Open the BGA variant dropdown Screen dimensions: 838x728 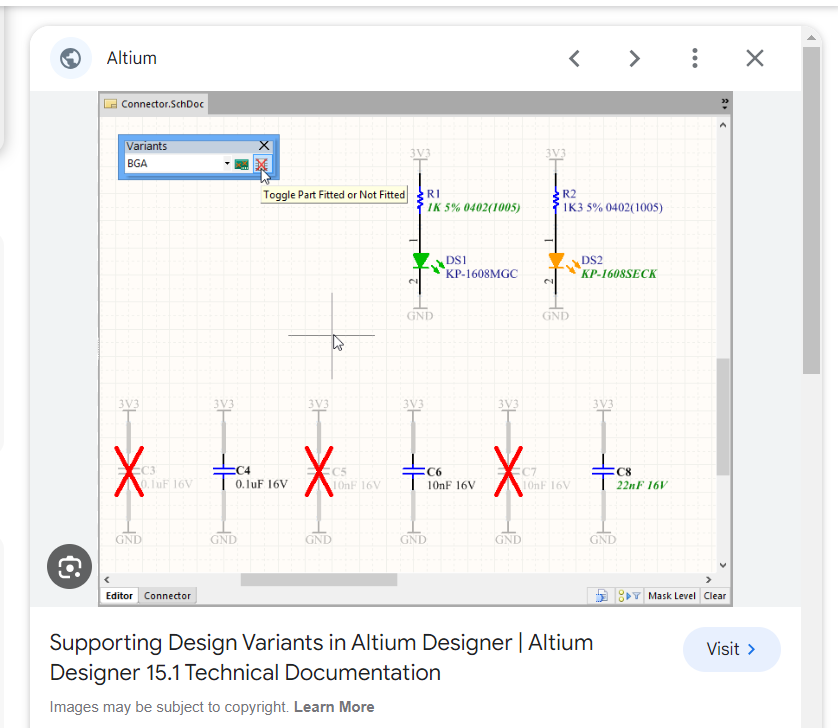227,164
